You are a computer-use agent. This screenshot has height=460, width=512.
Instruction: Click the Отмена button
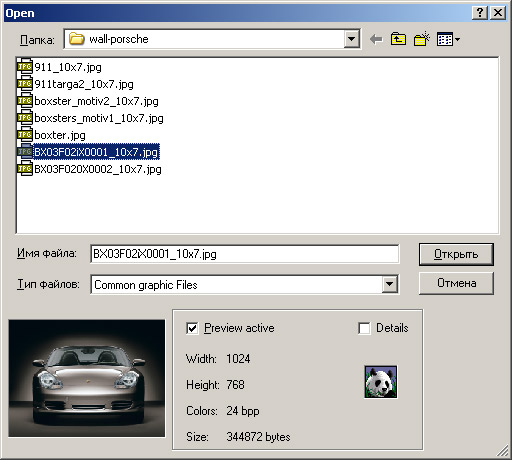coord(456,283)
